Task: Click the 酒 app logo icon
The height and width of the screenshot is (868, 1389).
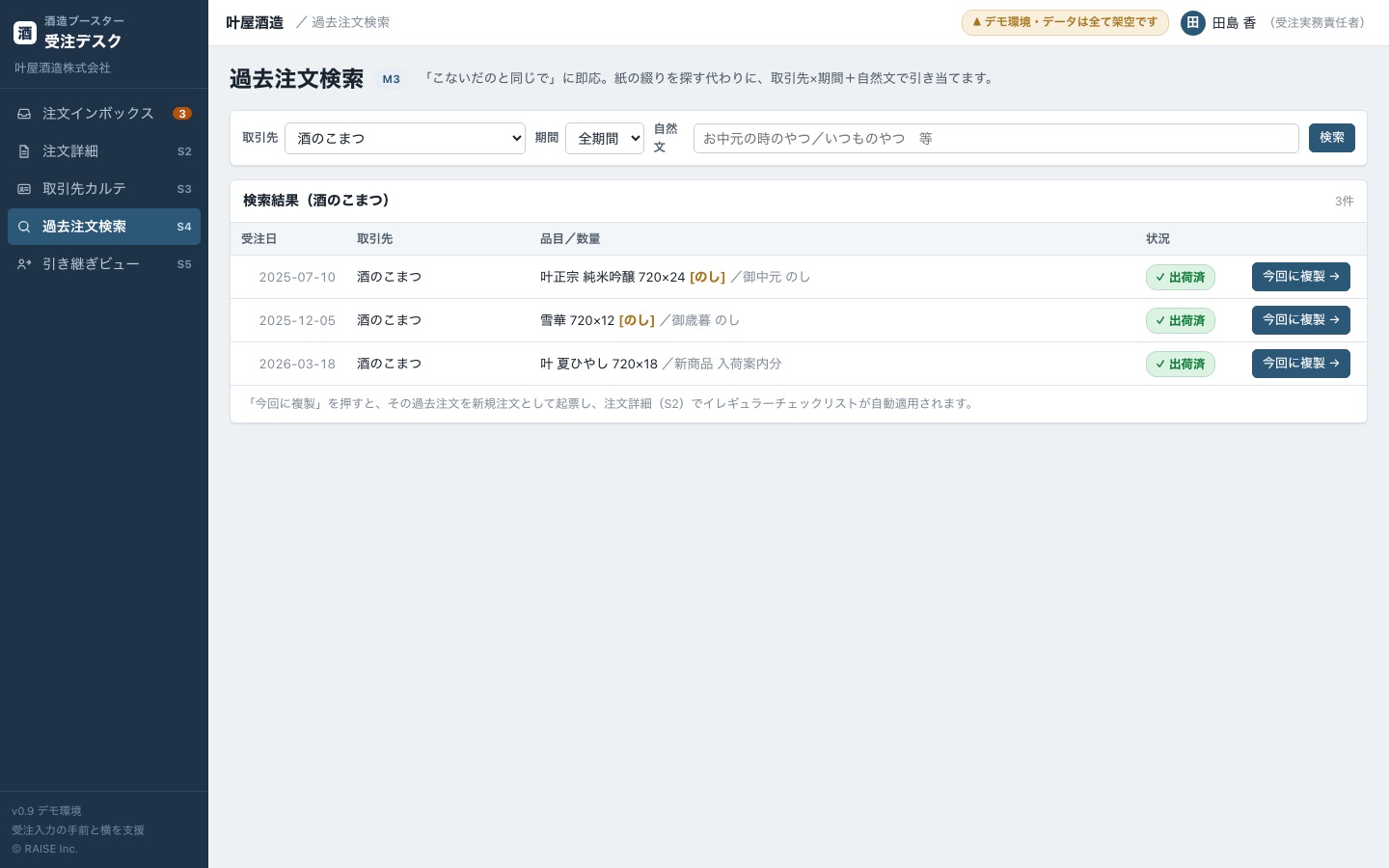Action: 25,33
